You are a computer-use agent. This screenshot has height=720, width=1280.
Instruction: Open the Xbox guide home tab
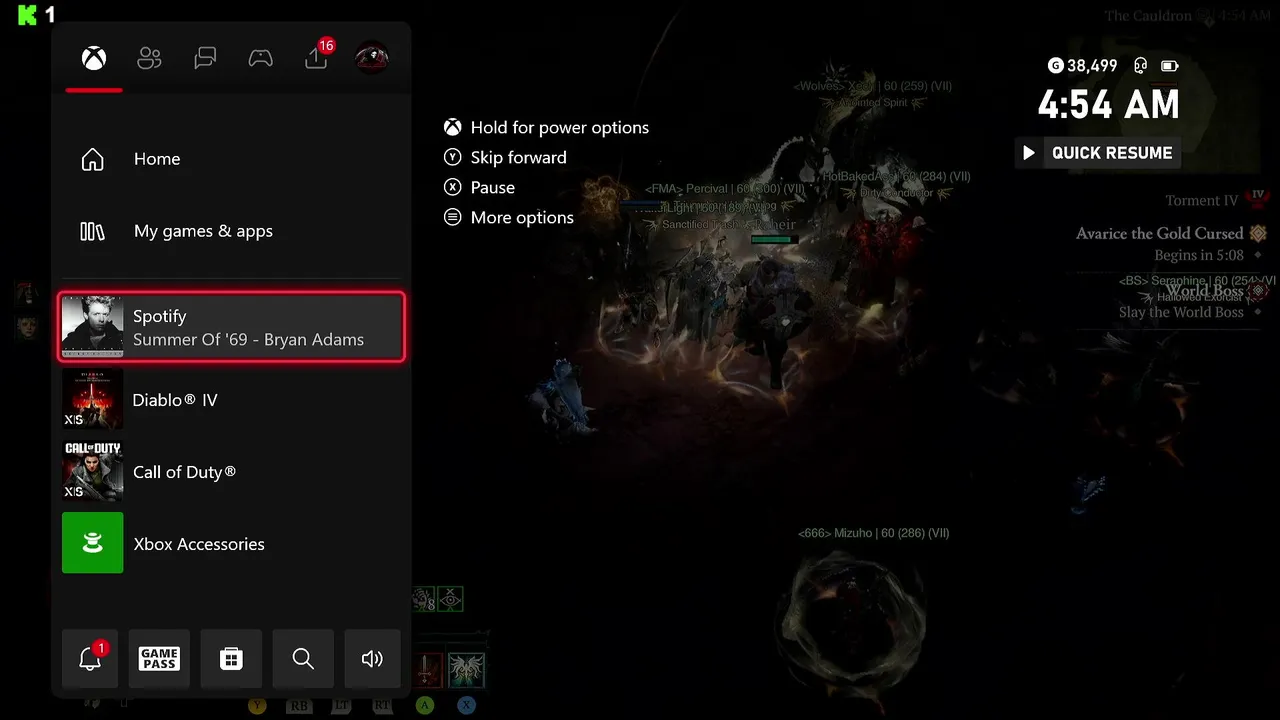(x=94, y=59)
